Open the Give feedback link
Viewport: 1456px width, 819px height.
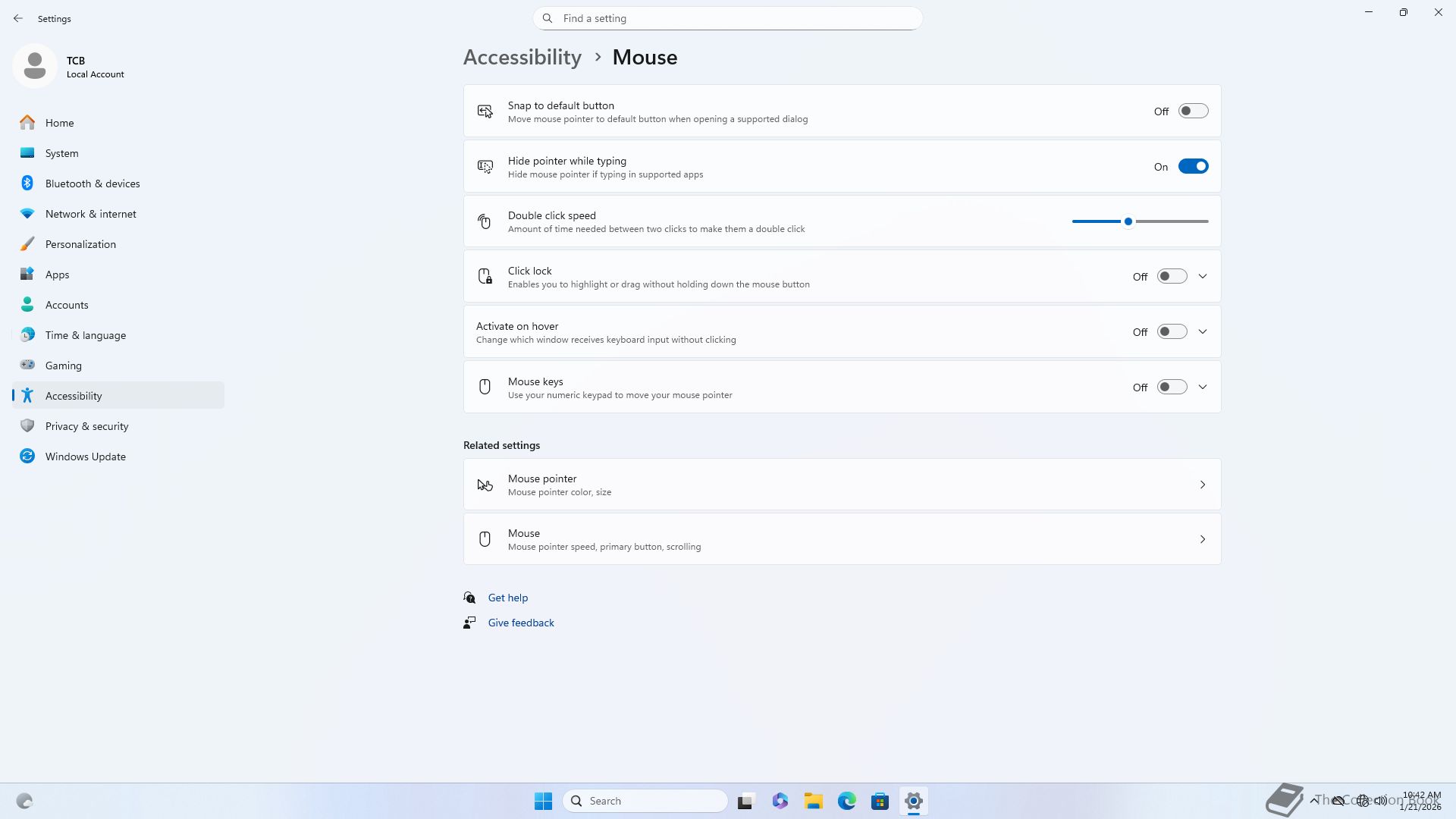click(520, 623)
